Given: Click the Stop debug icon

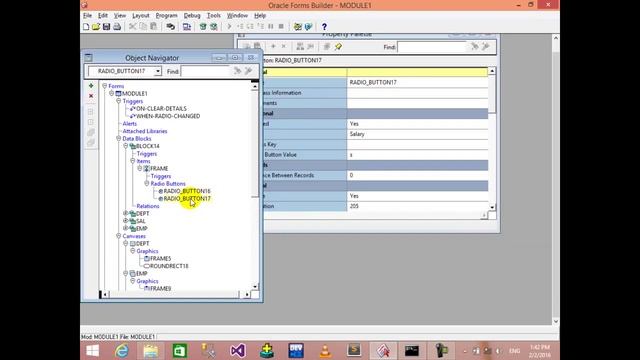Looking at the screenshot, I should coord(281,27).
